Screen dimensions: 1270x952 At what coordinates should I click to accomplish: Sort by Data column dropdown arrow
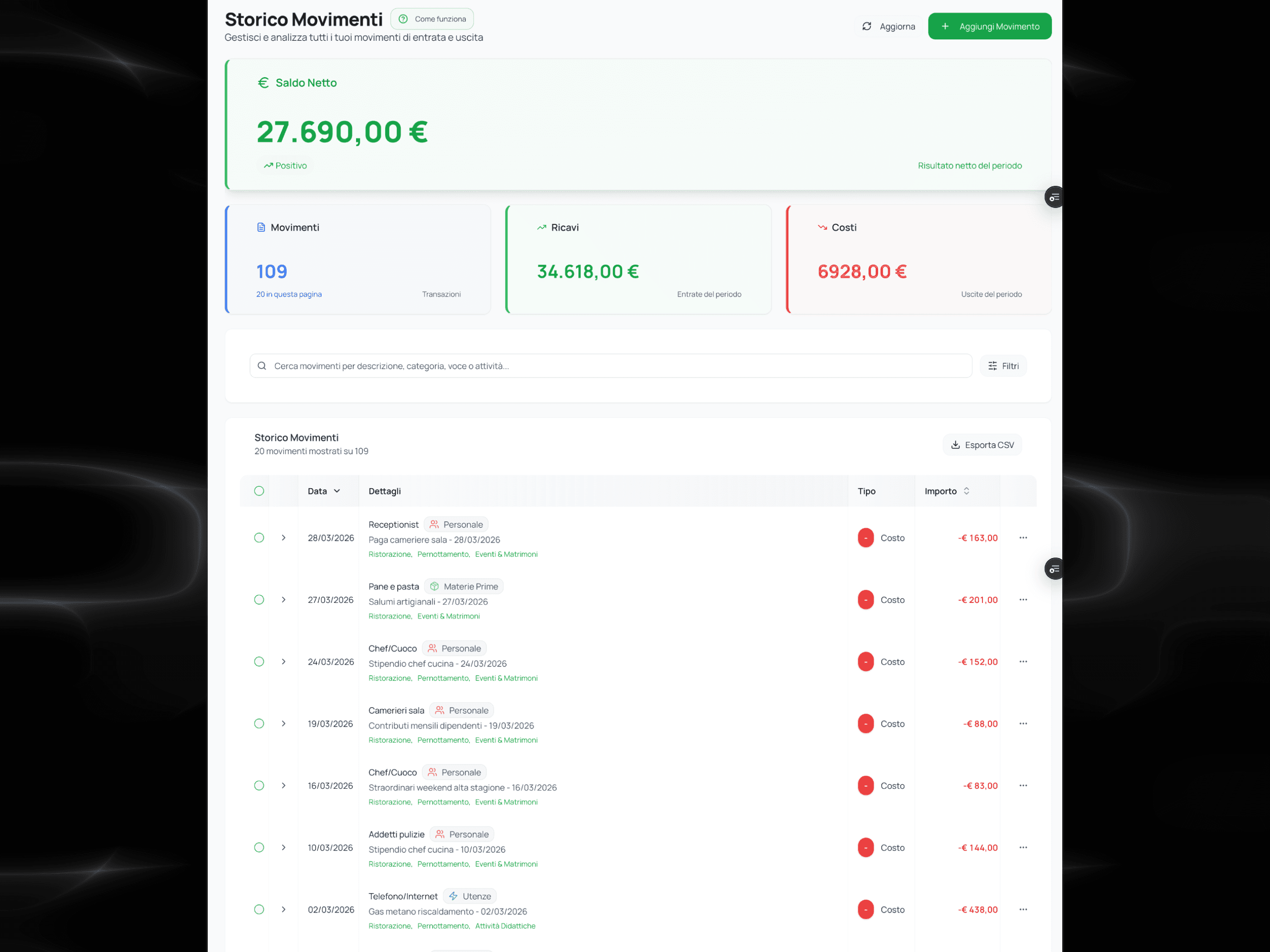click(x=337, y=491)
